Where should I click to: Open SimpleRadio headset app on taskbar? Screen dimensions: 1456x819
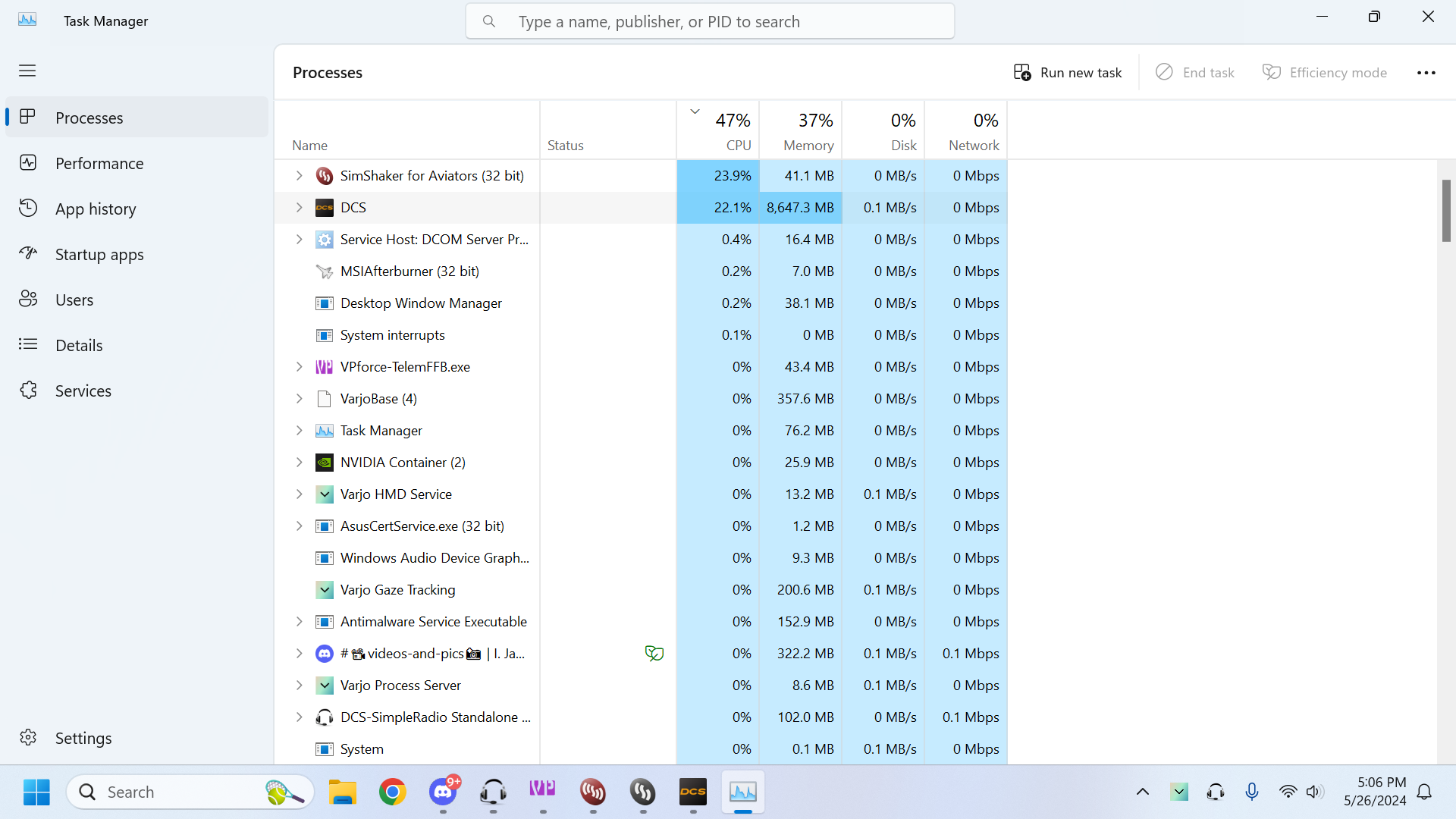click(493, 792)
